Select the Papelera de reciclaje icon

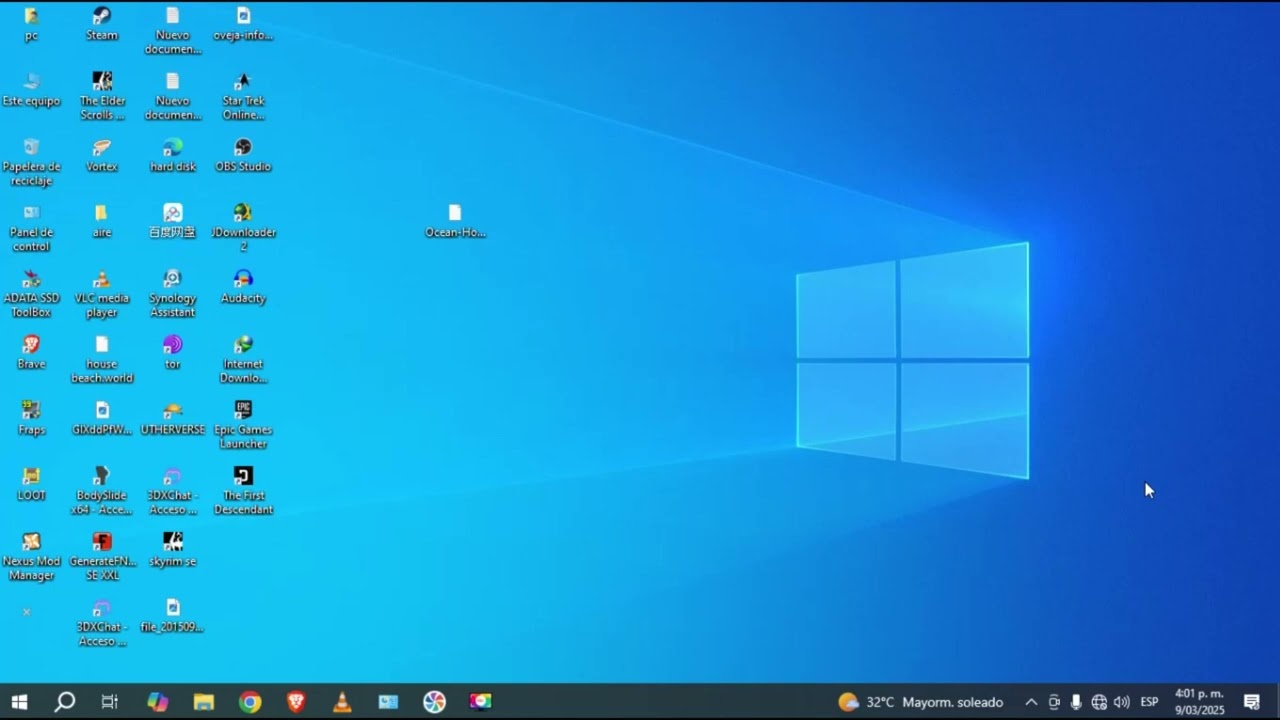tap(31, 162)
